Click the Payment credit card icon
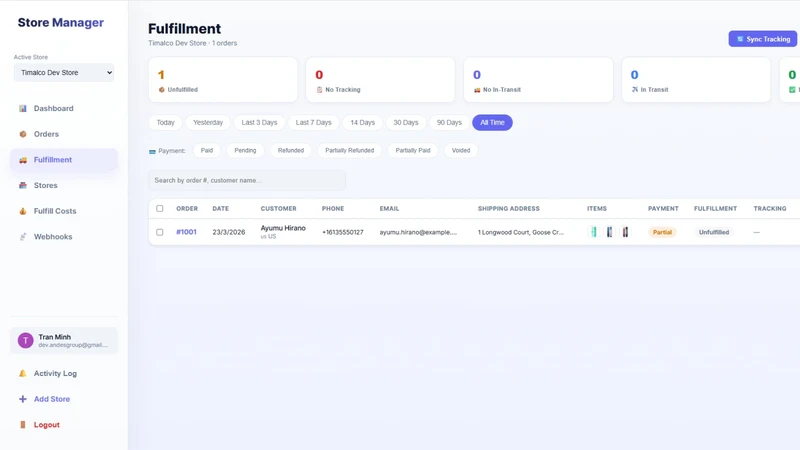800x450 pixels. pyautogui.click(x=152, y=152)
